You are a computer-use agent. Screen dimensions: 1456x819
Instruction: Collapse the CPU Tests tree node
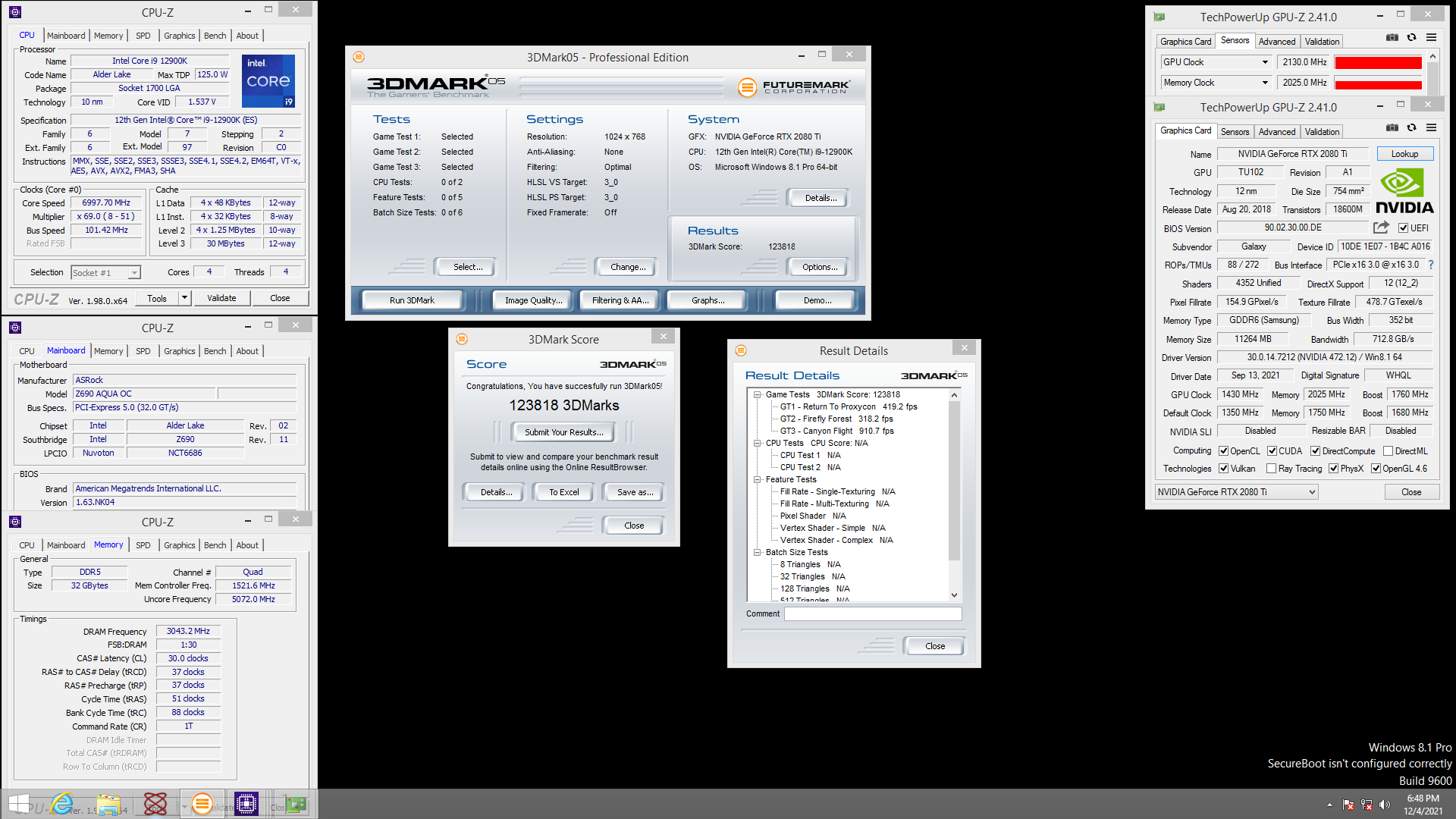[x=757, y=443]
